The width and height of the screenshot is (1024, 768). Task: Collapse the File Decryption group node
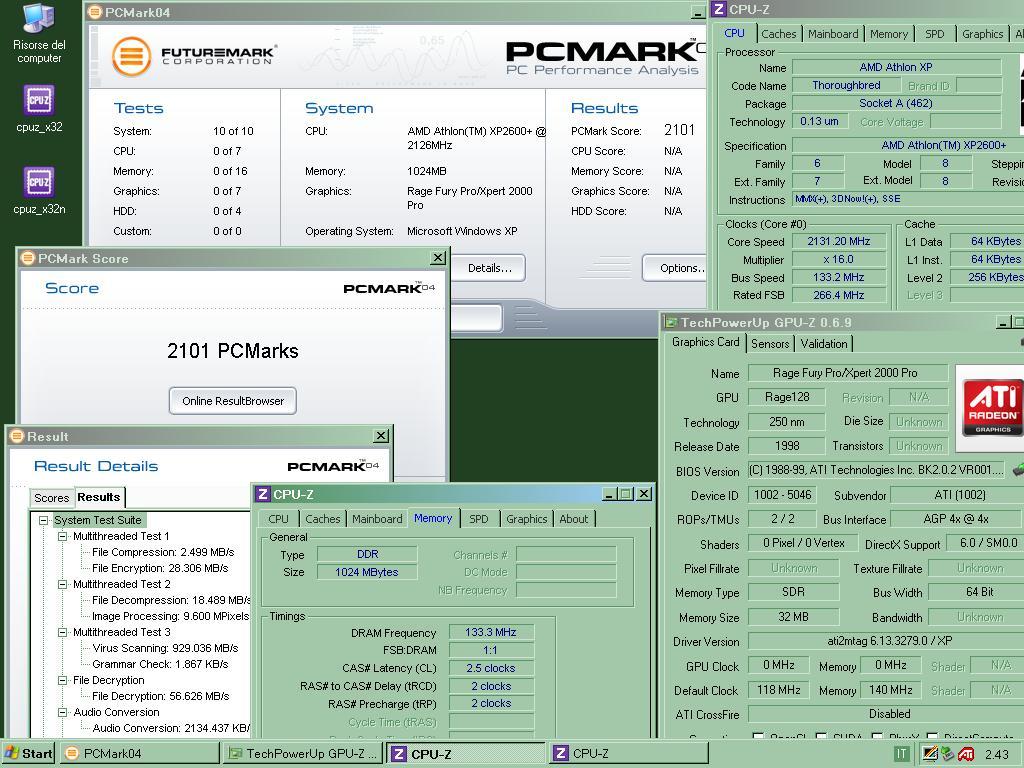[x=62, y=680]
